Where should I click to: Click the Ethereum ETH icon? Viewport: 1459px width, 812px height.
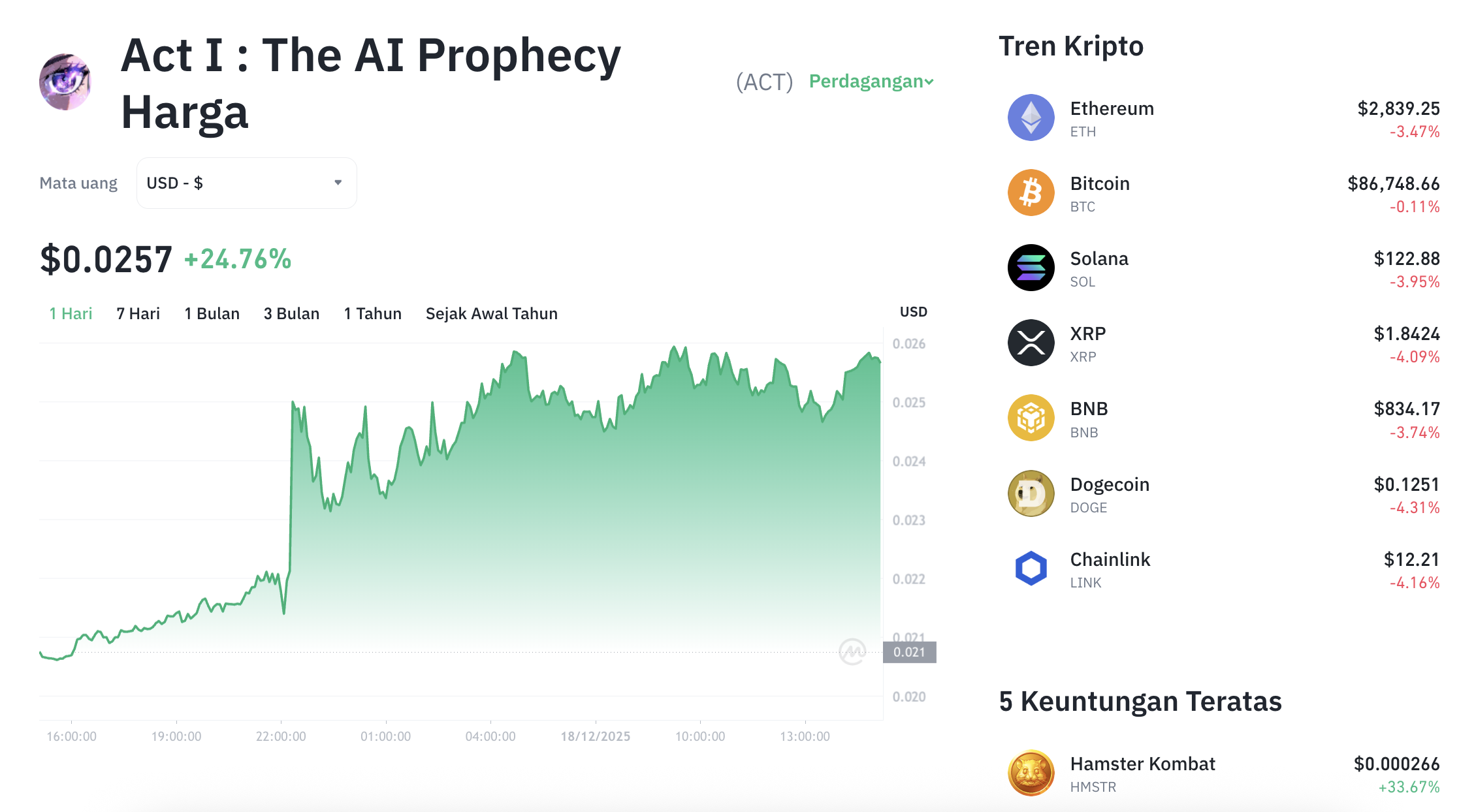[x=1031, y=119]
